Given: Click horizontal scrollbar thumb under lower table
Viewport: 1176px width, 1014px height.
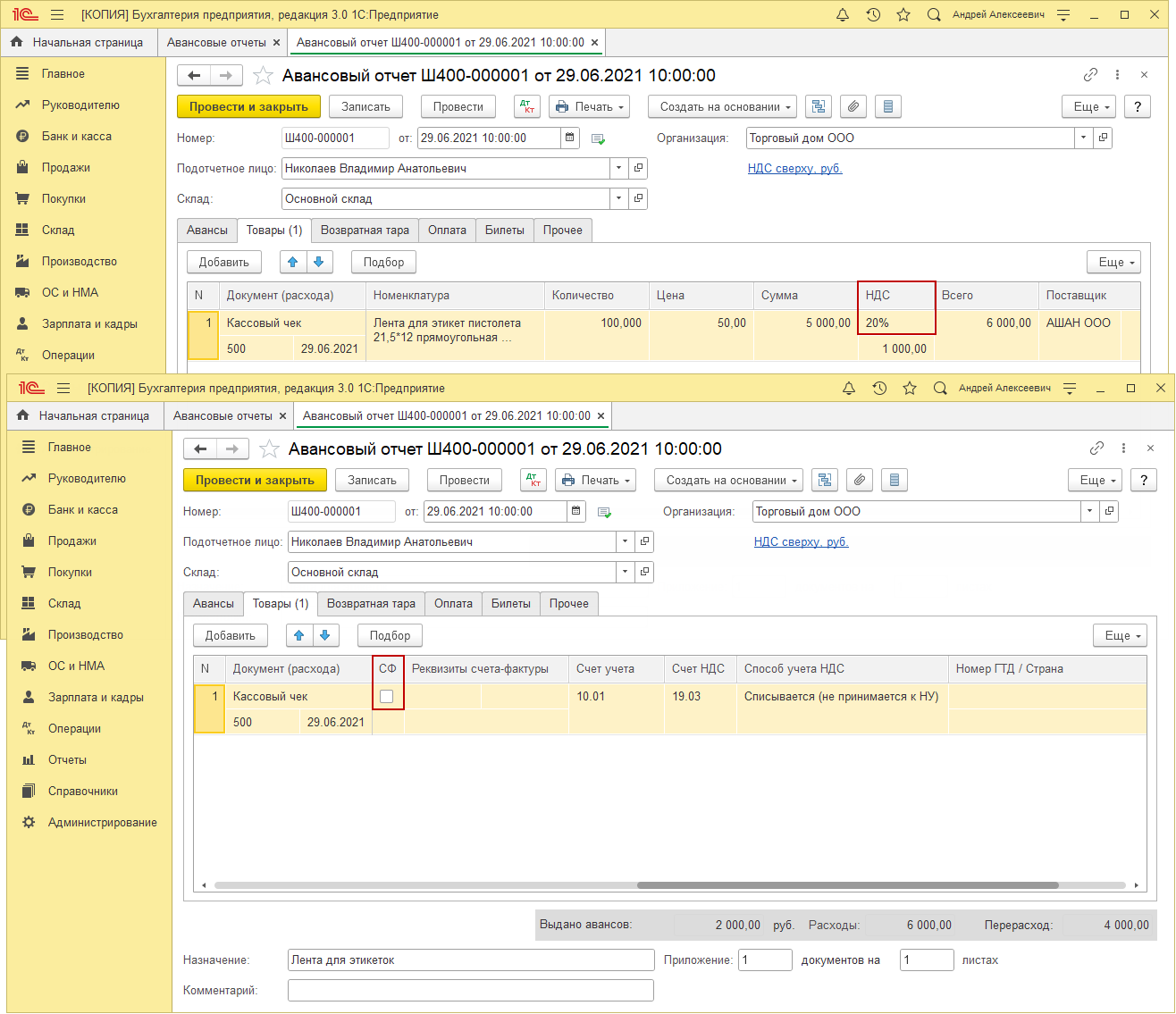Looking at the screenshot, I should coord(848,885).
